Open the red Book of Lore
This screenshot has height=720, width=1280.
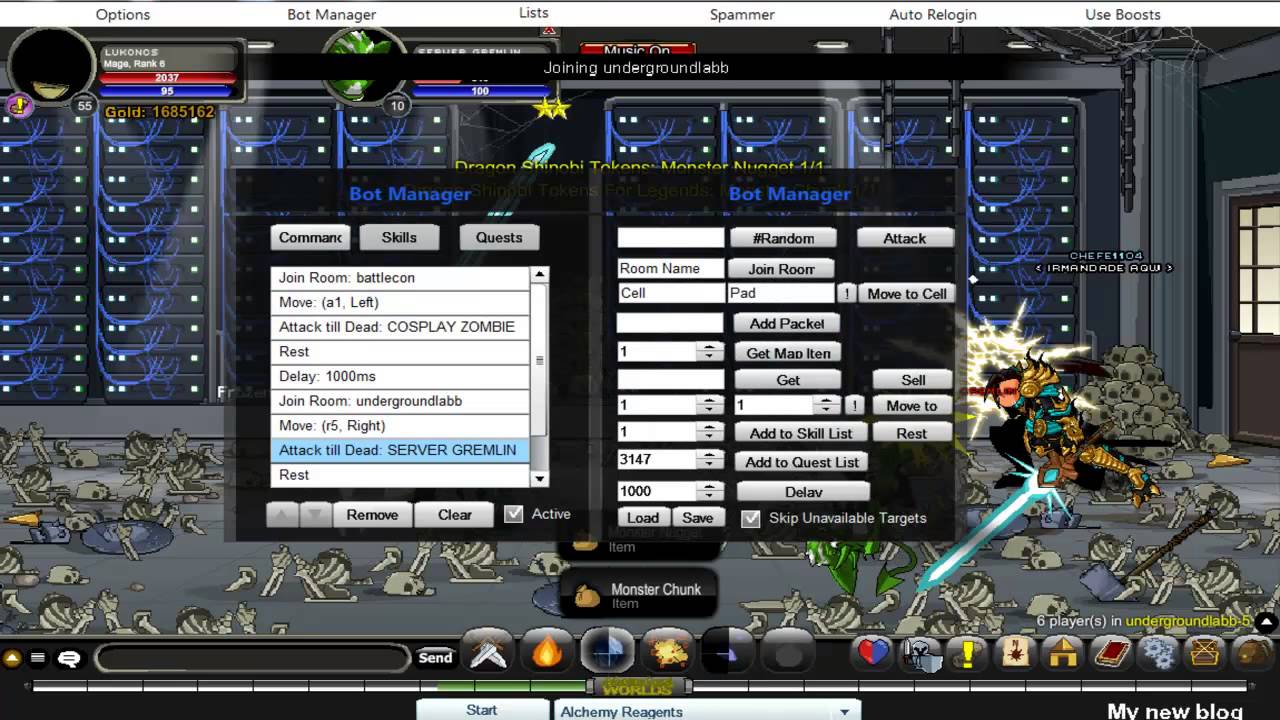1111,653
